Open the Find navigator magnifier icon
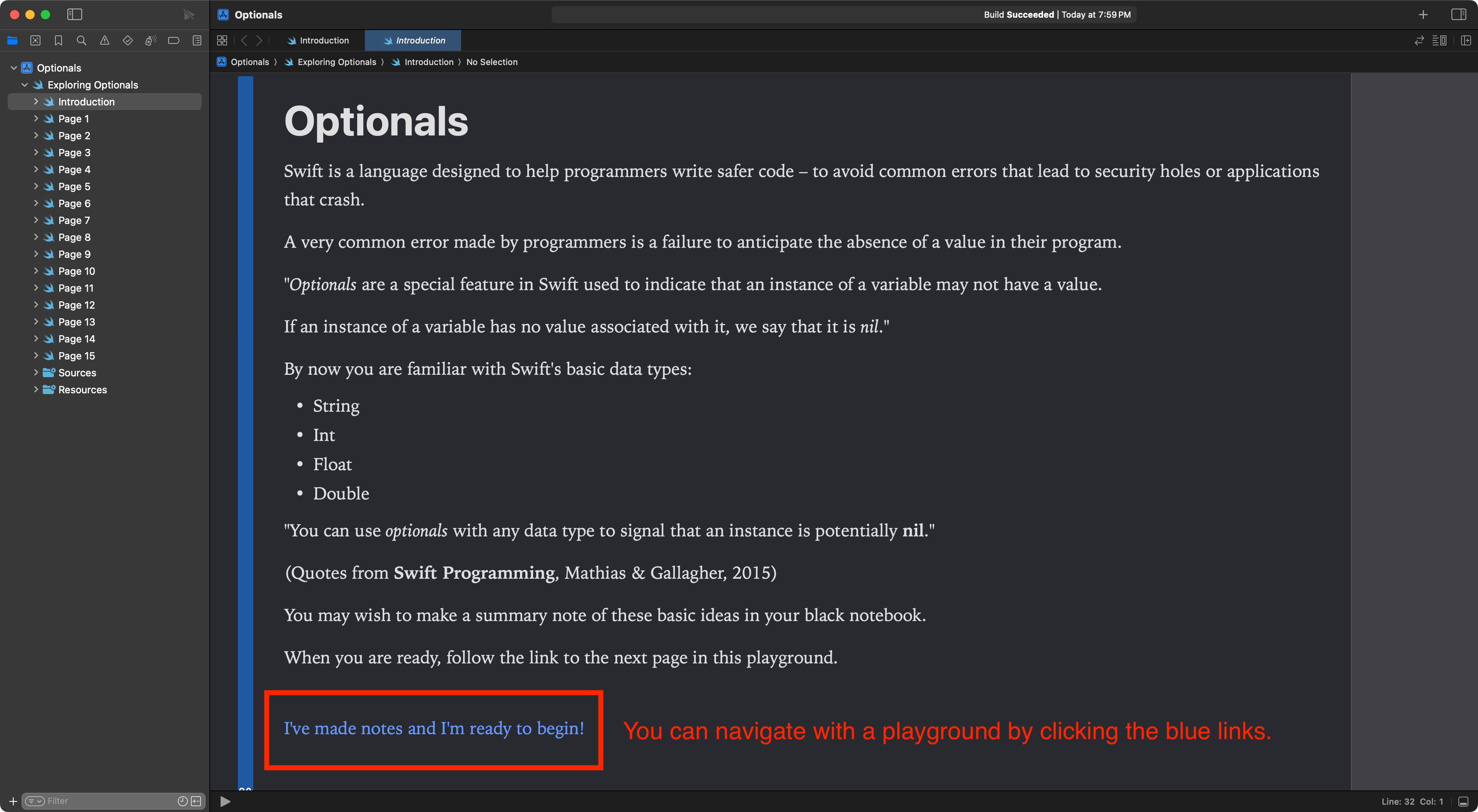Image resolution: width=1478 pixels, height=812 pixels. tap(82, 40)
